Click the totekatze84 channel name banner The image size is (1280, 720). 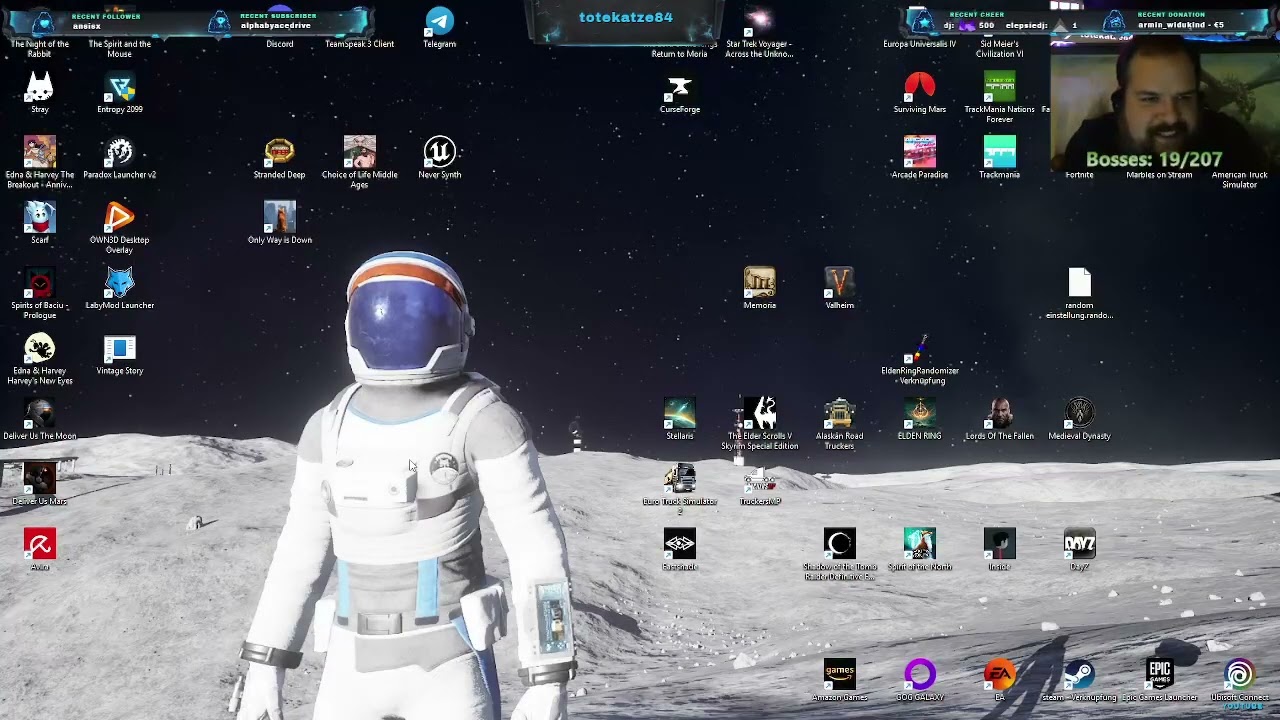(626, 17)
